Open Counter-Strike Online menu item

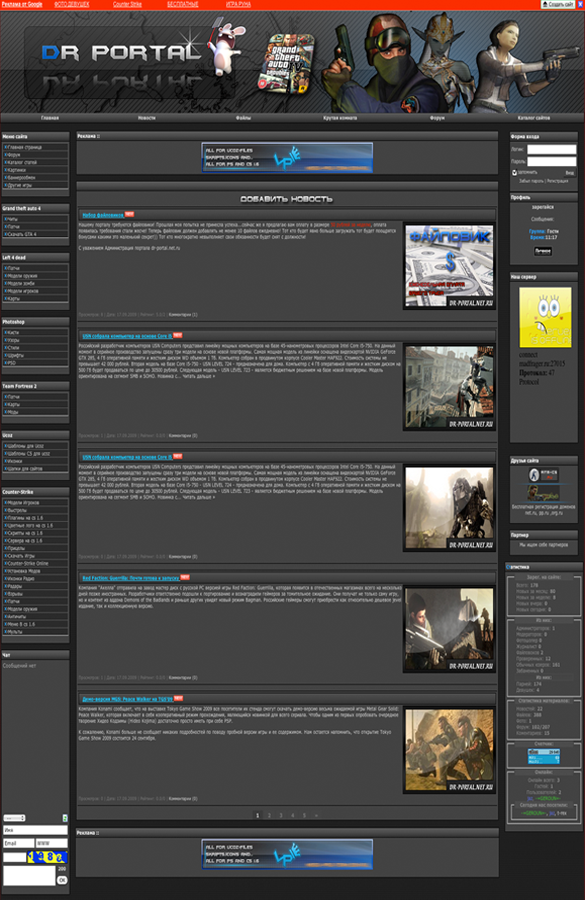tap(36, 563)
